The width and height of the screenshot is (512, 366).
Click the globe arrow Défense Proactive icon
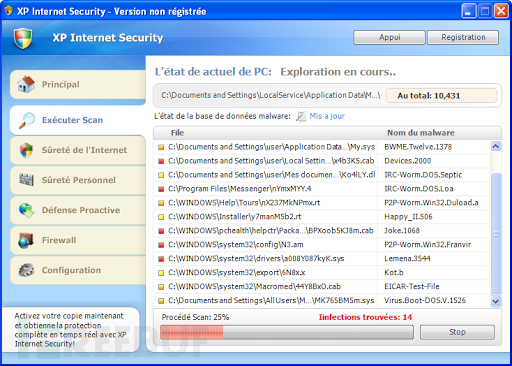tap(26, 210)
